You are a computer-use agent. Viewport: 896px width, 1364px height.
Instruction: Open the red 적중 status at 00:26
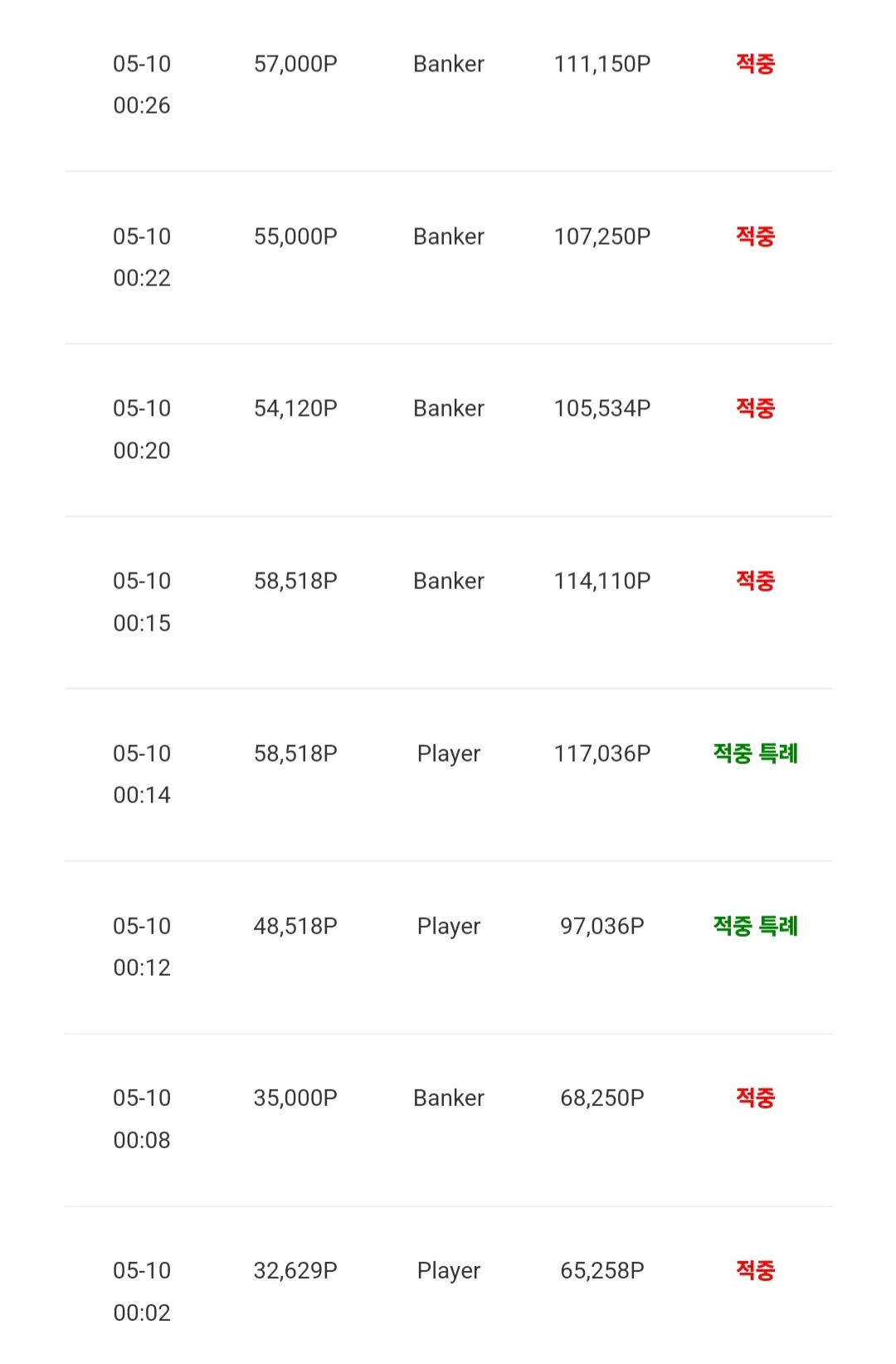click(x=755, y=64)
